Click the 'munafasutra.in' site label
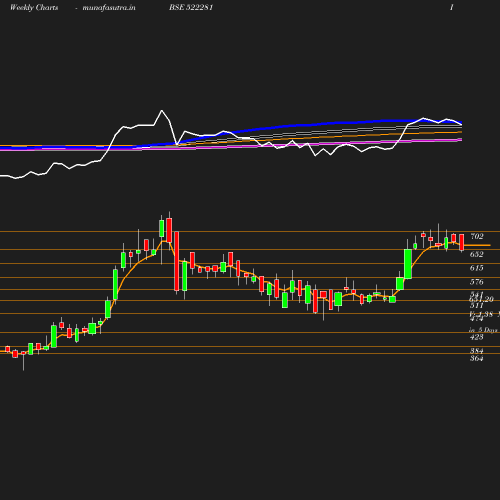 (109, 8)
